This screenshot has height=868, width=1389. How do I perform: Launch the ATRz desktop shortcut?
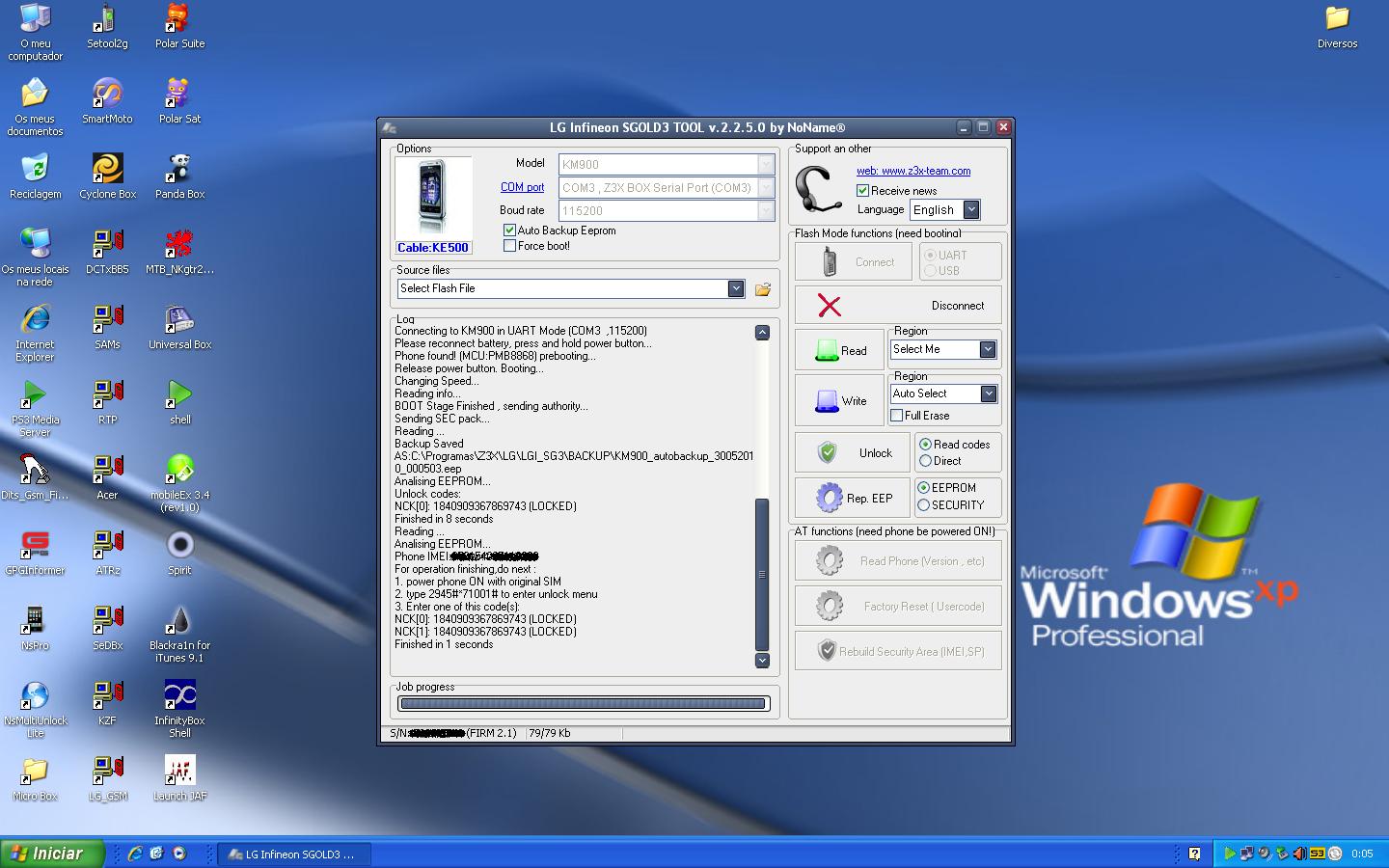(x=107, y=552)
